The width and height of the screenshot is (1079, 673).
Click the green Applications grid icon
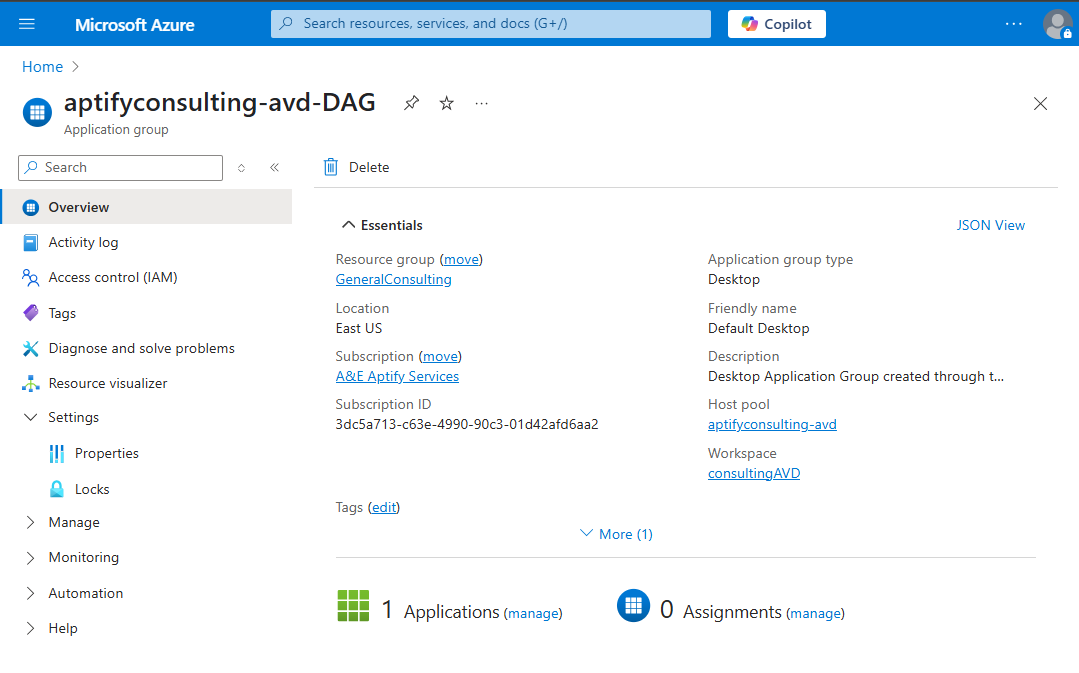(x=353, y=606)
